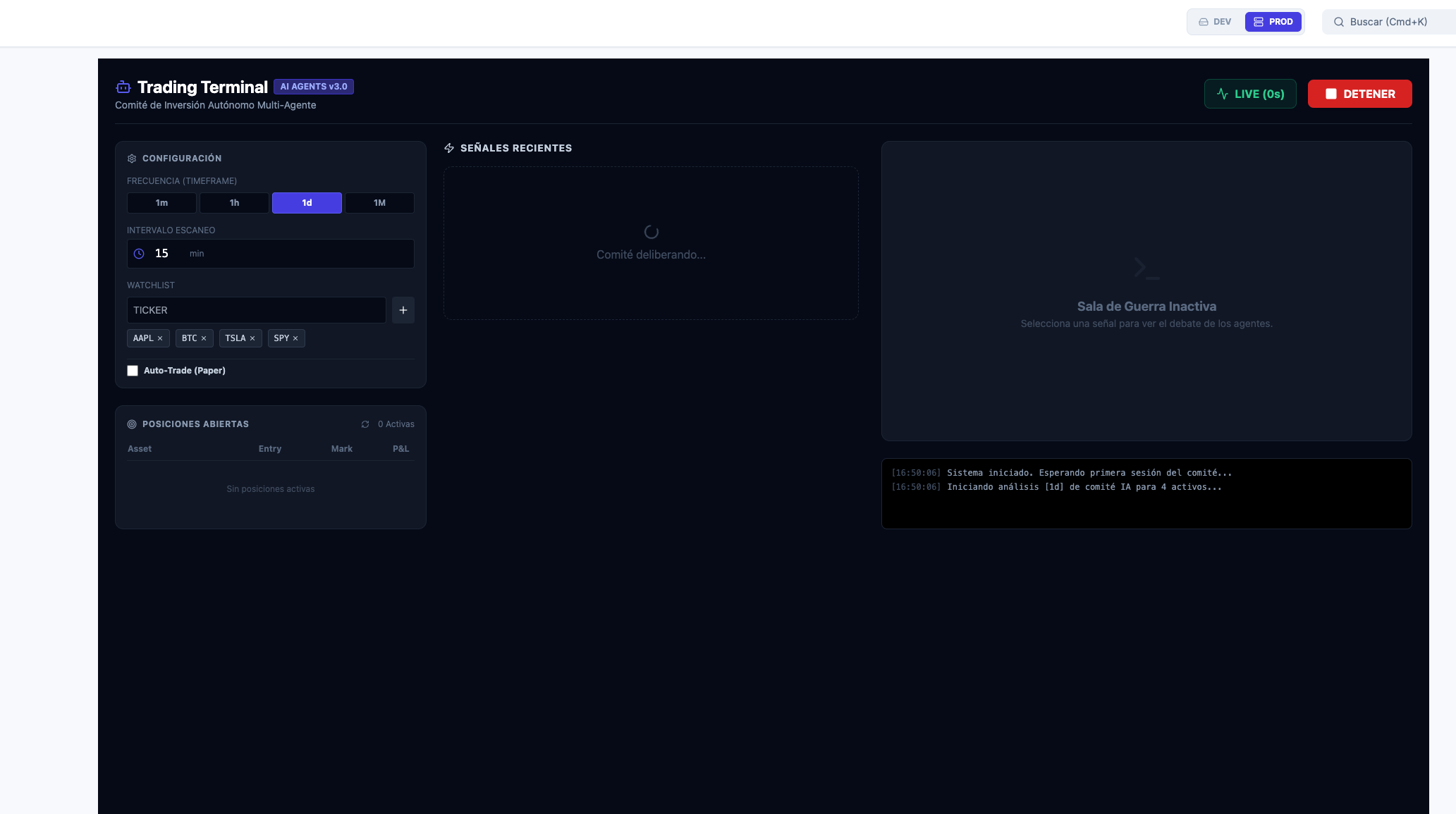
Task: Click the refresh icon near 0 Activas
Action: click(x=365, y=424)
